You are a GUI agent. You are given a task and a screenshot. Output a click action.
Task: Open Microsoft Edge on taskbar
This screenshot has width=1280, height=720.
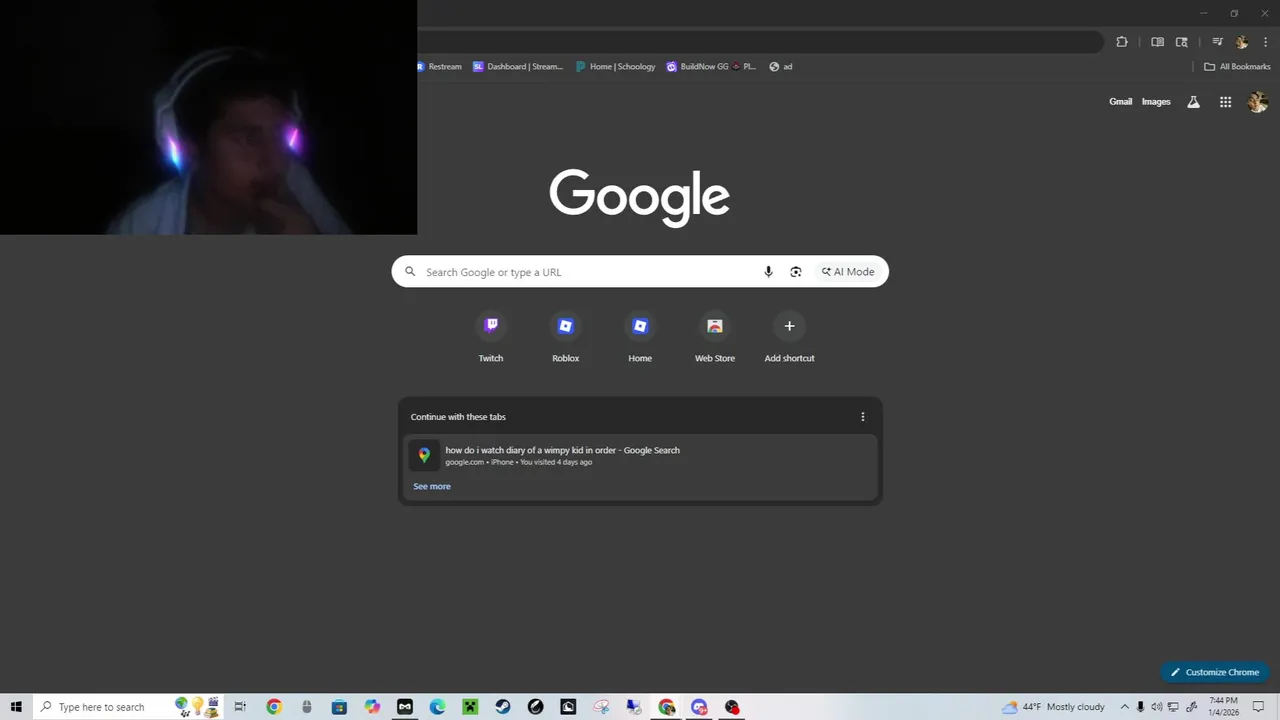(x=437, y=707)
